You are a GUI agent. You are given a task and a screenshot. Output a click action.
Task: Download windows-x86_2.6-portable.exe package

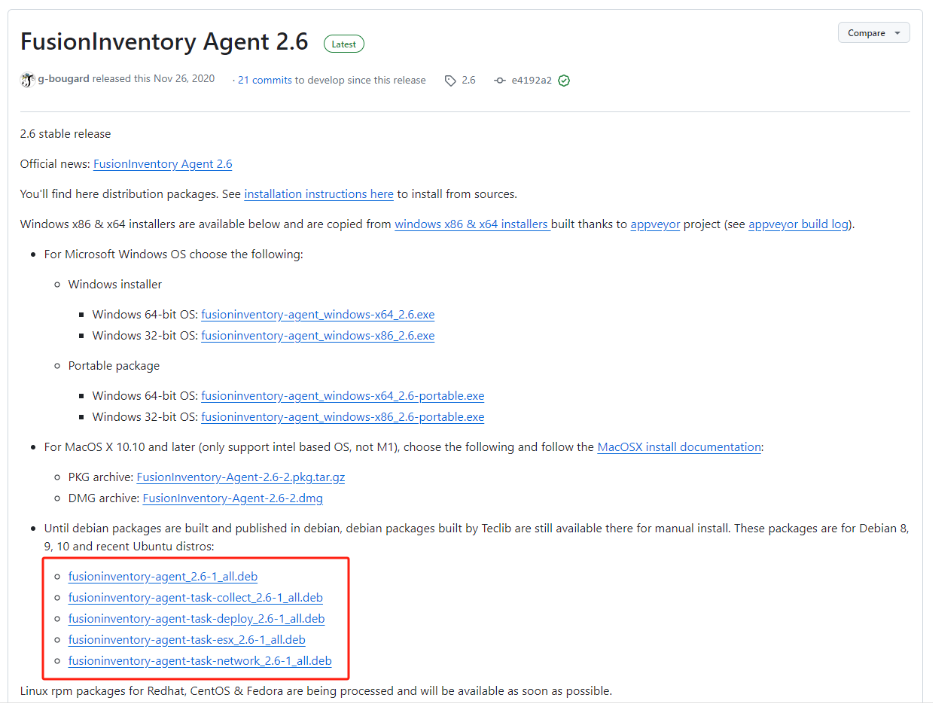[x=343, y=417]
